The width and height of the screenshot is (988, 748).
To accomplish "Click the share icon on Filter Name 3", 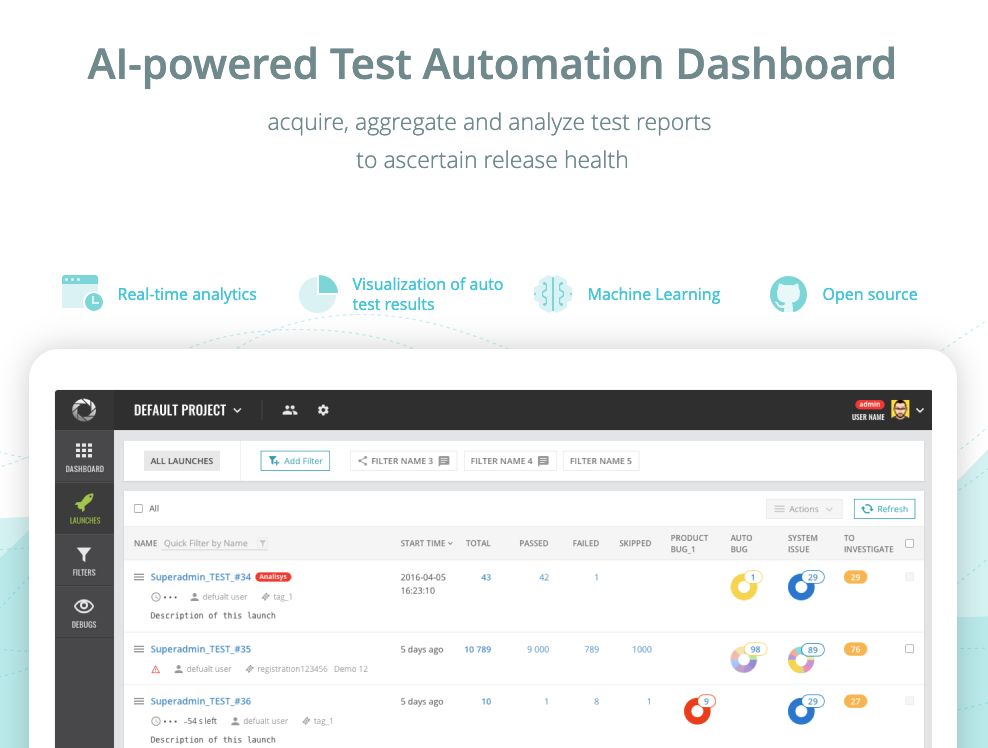I will 362,461.
